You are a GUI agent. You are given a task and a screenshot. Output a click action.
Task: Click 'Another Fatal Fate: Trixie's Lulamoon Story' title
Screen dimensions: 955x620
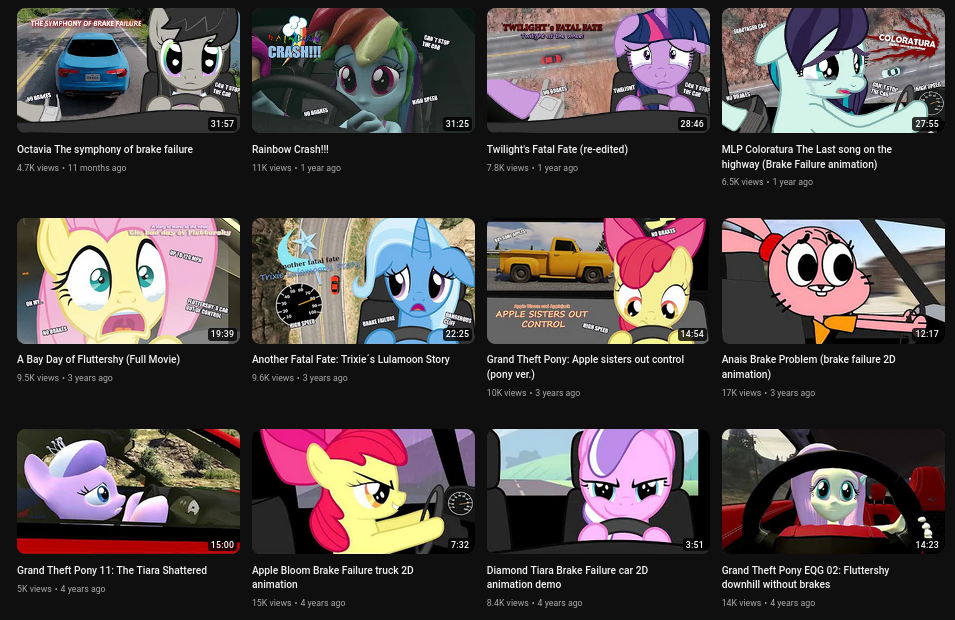click(351, 359)
